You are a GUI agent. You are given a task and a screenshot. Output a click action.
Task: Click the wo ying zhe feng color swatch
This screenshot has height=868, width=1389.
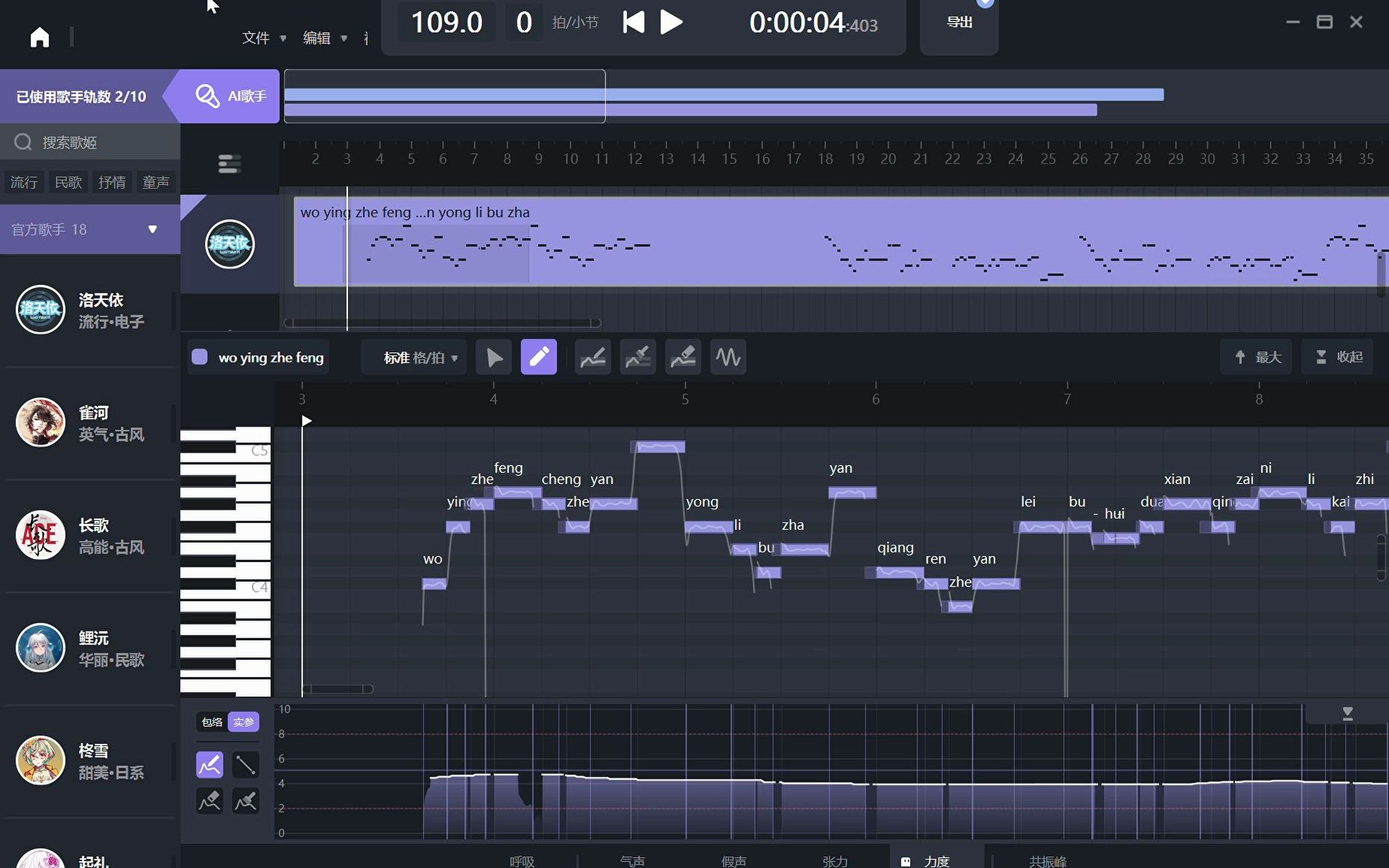200,357
